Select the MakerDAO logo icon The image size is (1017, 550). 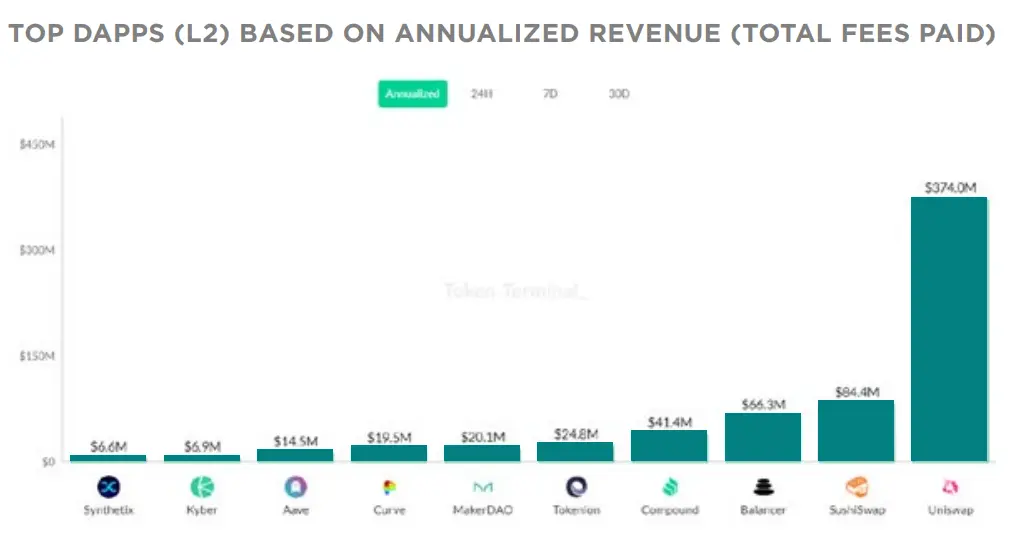click(483, 487)
